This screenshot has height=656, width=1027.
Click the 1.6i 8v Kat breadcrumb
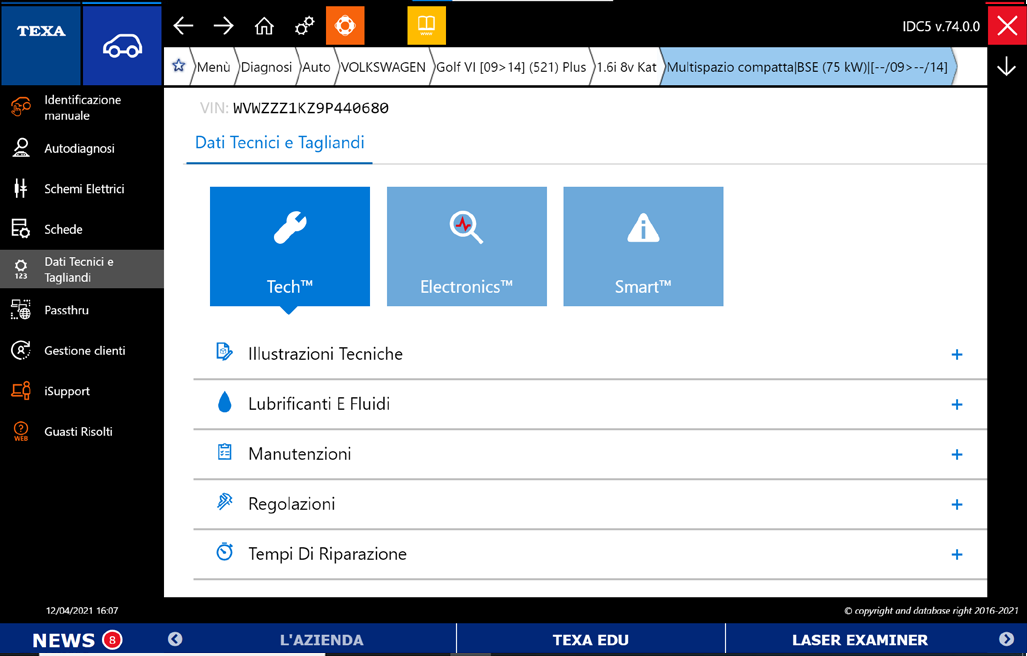(626, 67)
